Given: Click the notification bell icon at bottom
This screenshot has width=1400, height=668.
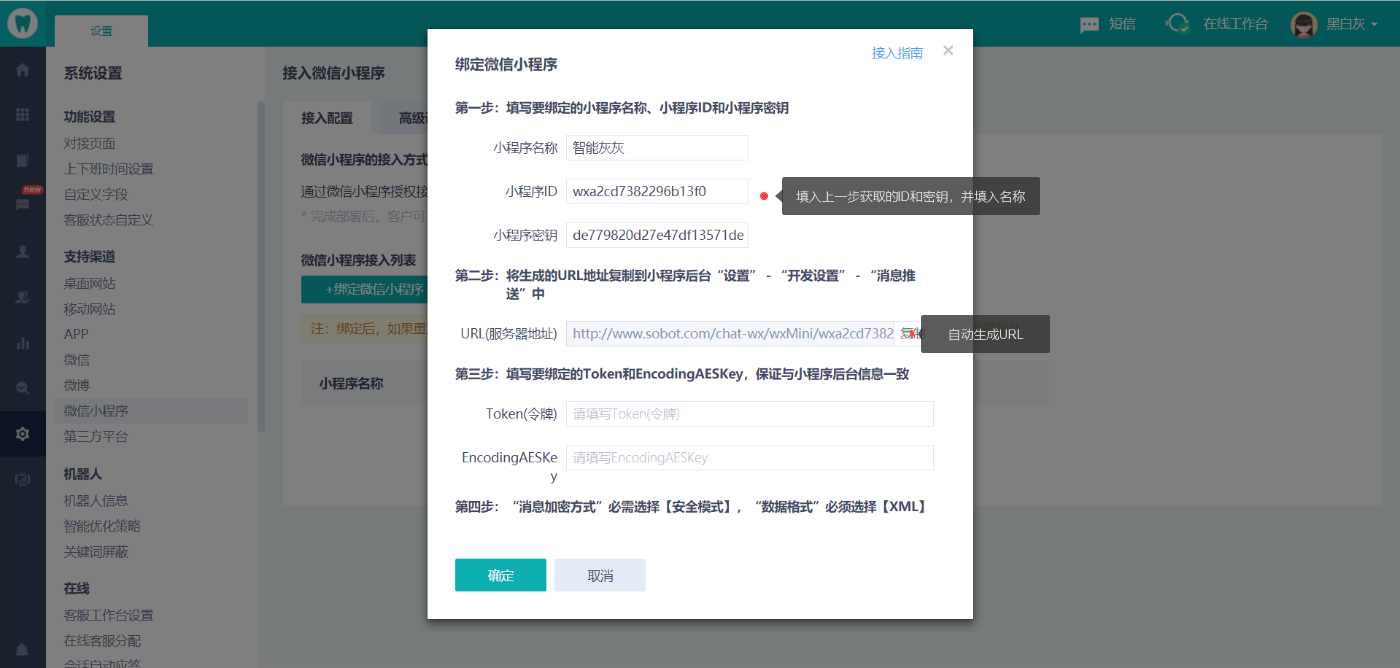Looking at the screenshot, I should pyautogui.click(x=22, y=649).
